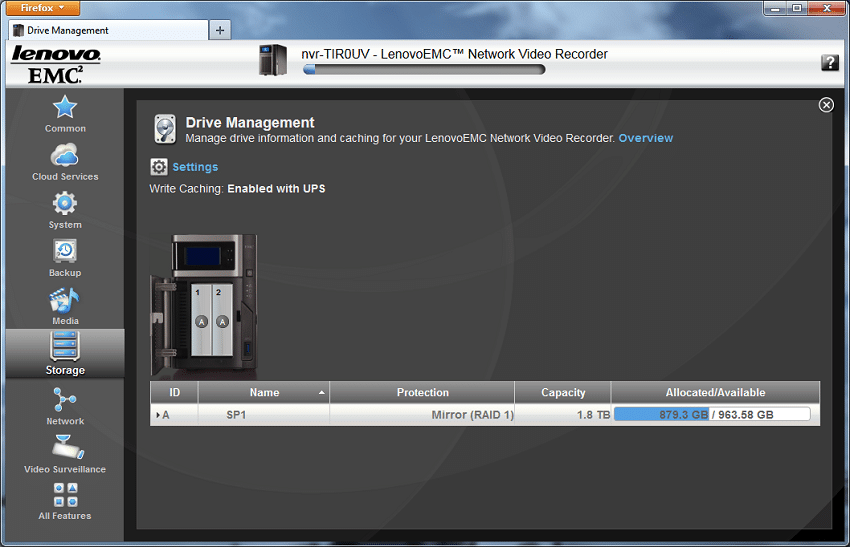Maximize the Firefox window
850x547 pixels.
797,8
